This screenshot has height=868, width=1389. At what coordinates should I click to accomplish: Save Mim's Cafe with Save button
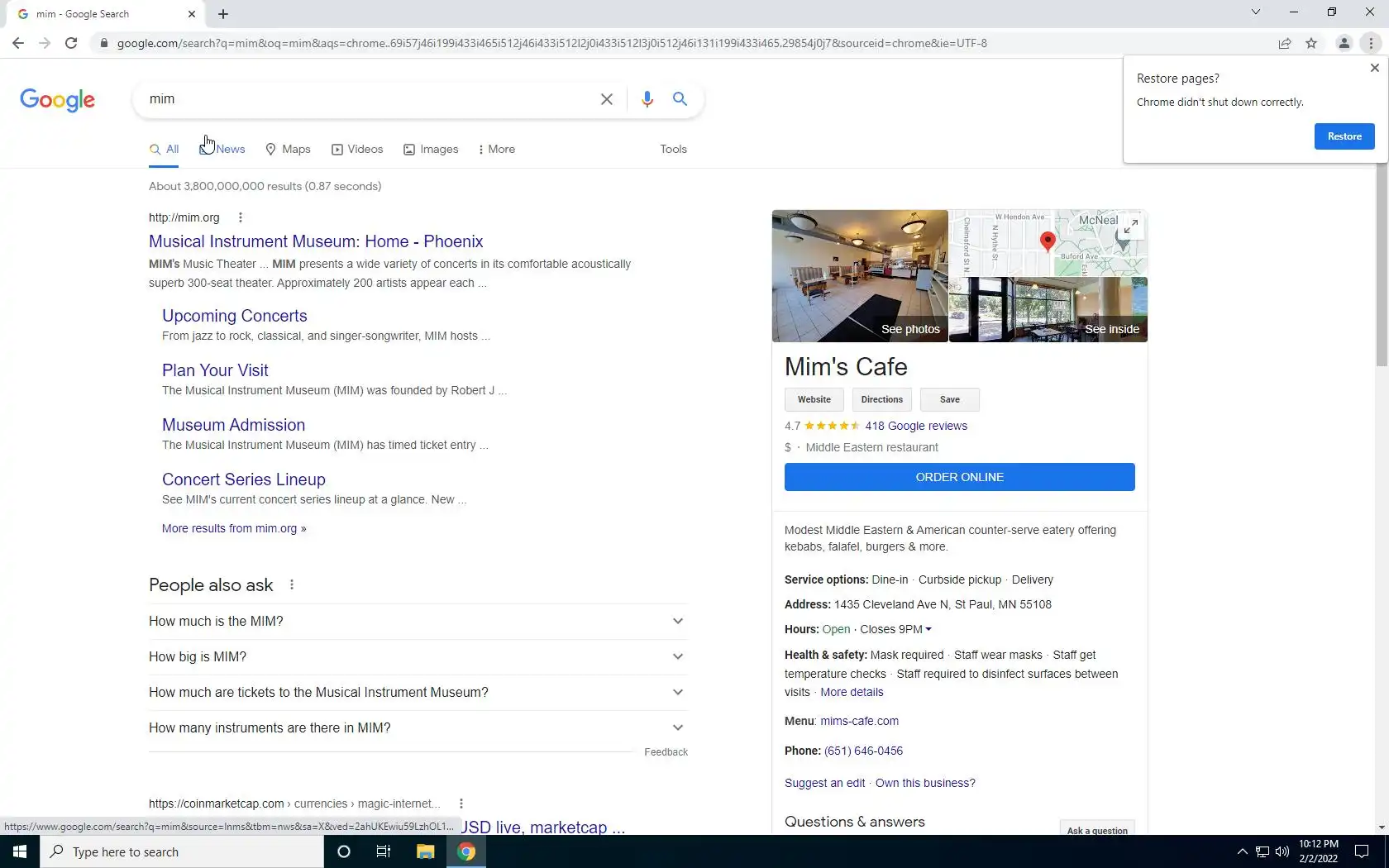pos(950,400)
